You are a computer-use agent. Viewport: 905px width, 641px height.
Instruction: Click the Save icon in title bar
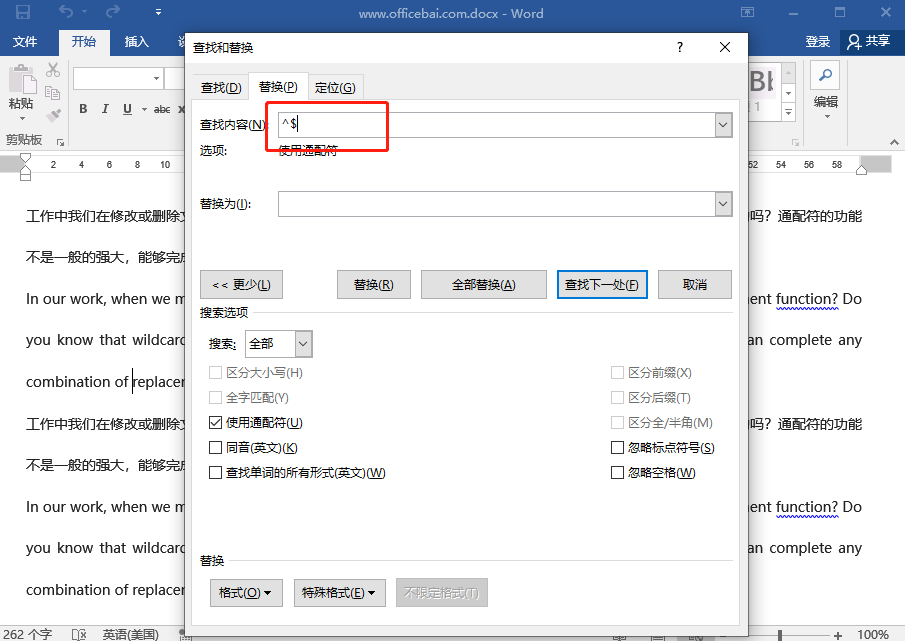(x=23, y=12)
